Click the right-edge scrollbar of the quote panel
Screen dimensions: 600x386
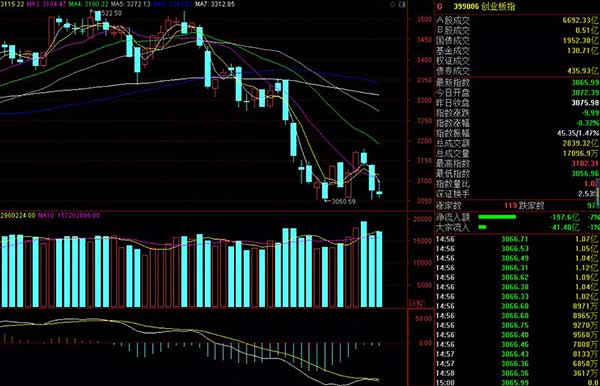[598, 187]
